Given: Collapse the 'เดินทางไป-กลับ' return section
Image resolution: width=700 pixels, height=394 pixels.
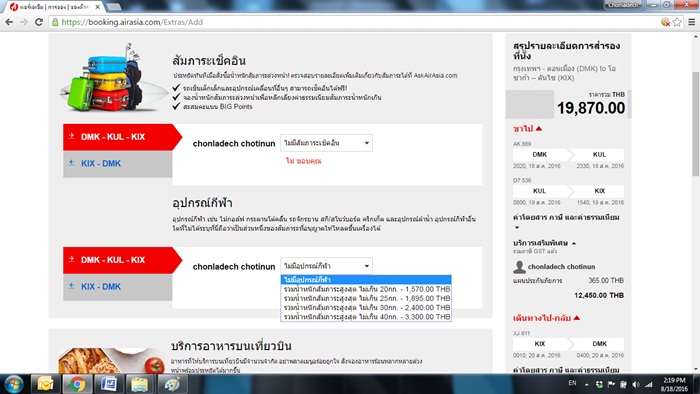Looking at the screenshot, I should [546, 318].
